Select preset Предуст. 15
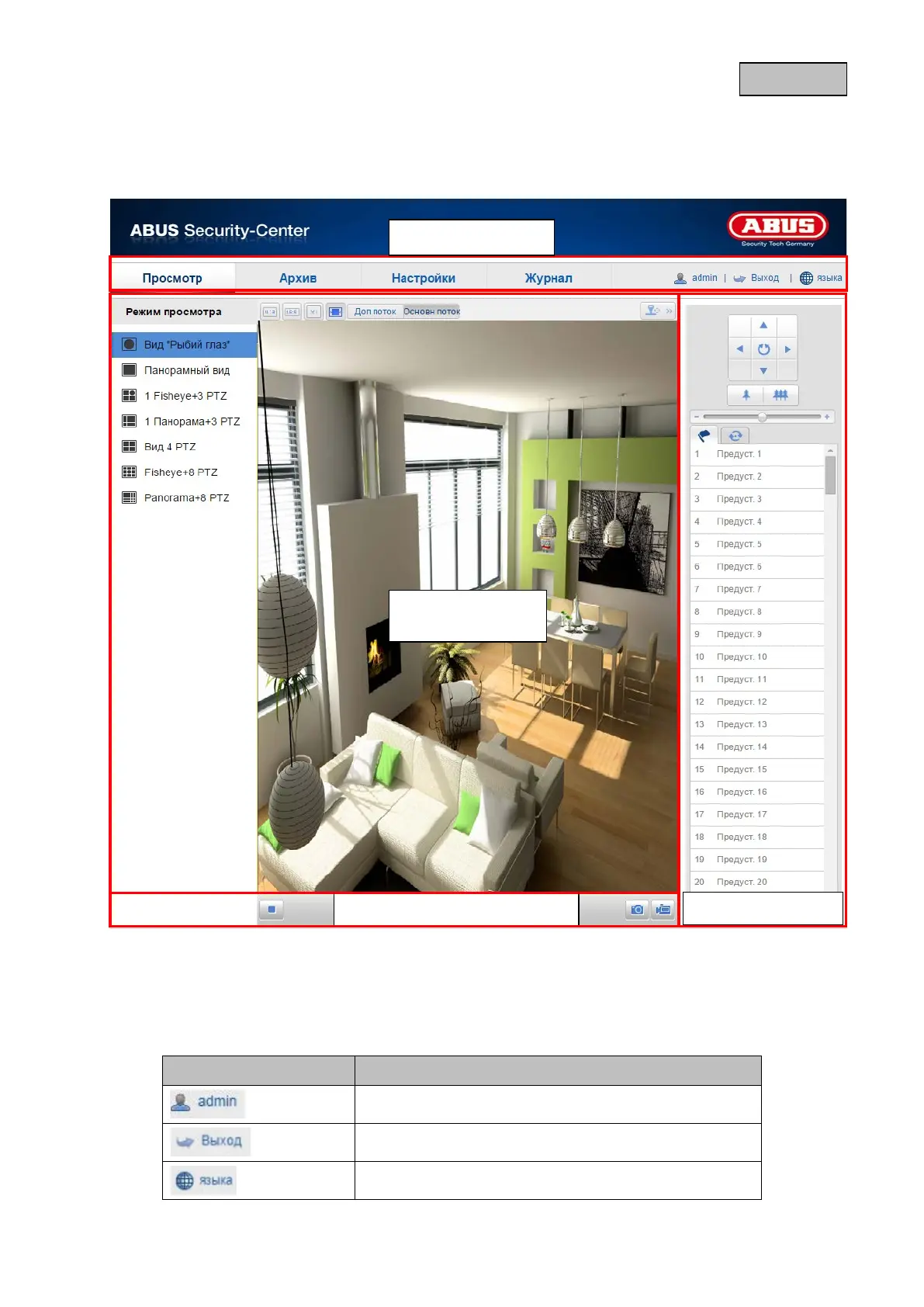924x1307 pixels. coord(757,769)
